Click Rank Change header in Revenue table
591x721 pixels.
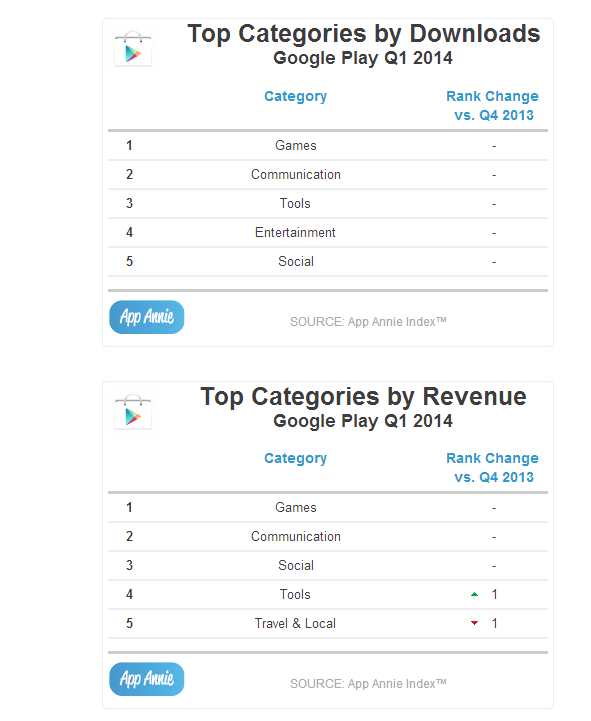tap(493, 467)
